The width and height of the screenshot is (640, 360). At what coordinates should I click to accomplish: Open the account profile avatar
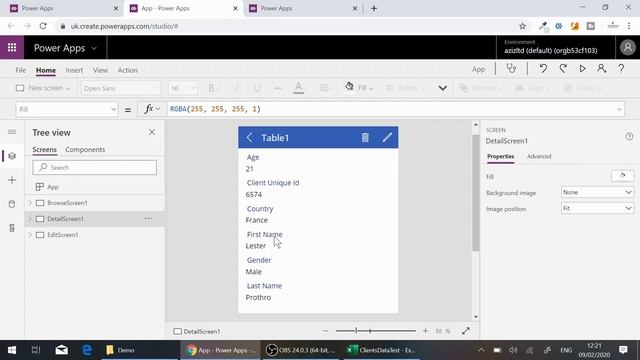[x=628, y=47]
